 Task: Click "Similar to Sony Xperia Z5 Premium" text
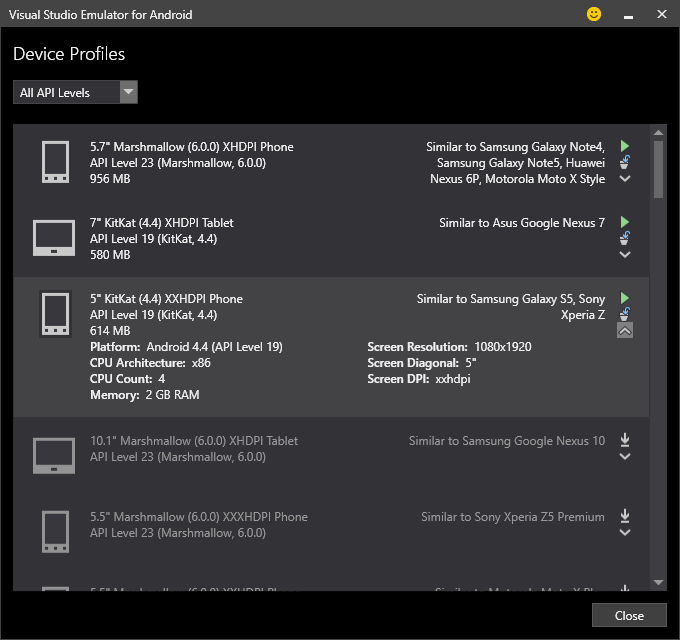click(x=513, y=517)
